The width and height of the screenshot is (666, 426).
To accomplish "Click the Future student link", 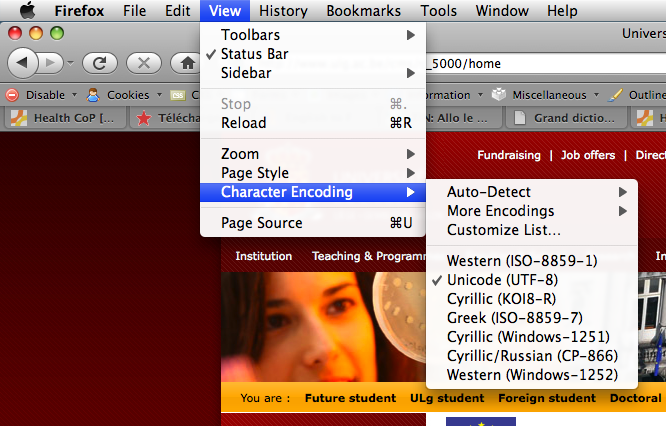I will click(350, 398).
